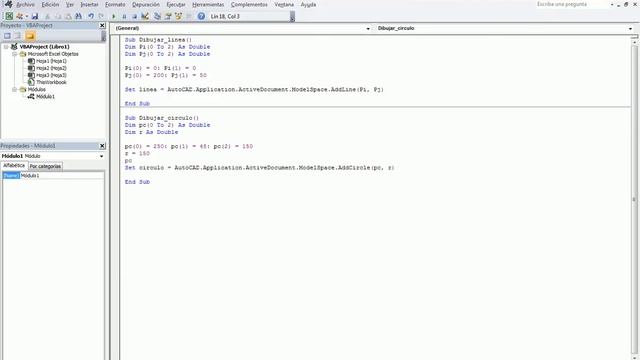The width and height of the screenshot is (640, 360).
Task: Select ThisWorkbook in project tree
Action: 51,82
